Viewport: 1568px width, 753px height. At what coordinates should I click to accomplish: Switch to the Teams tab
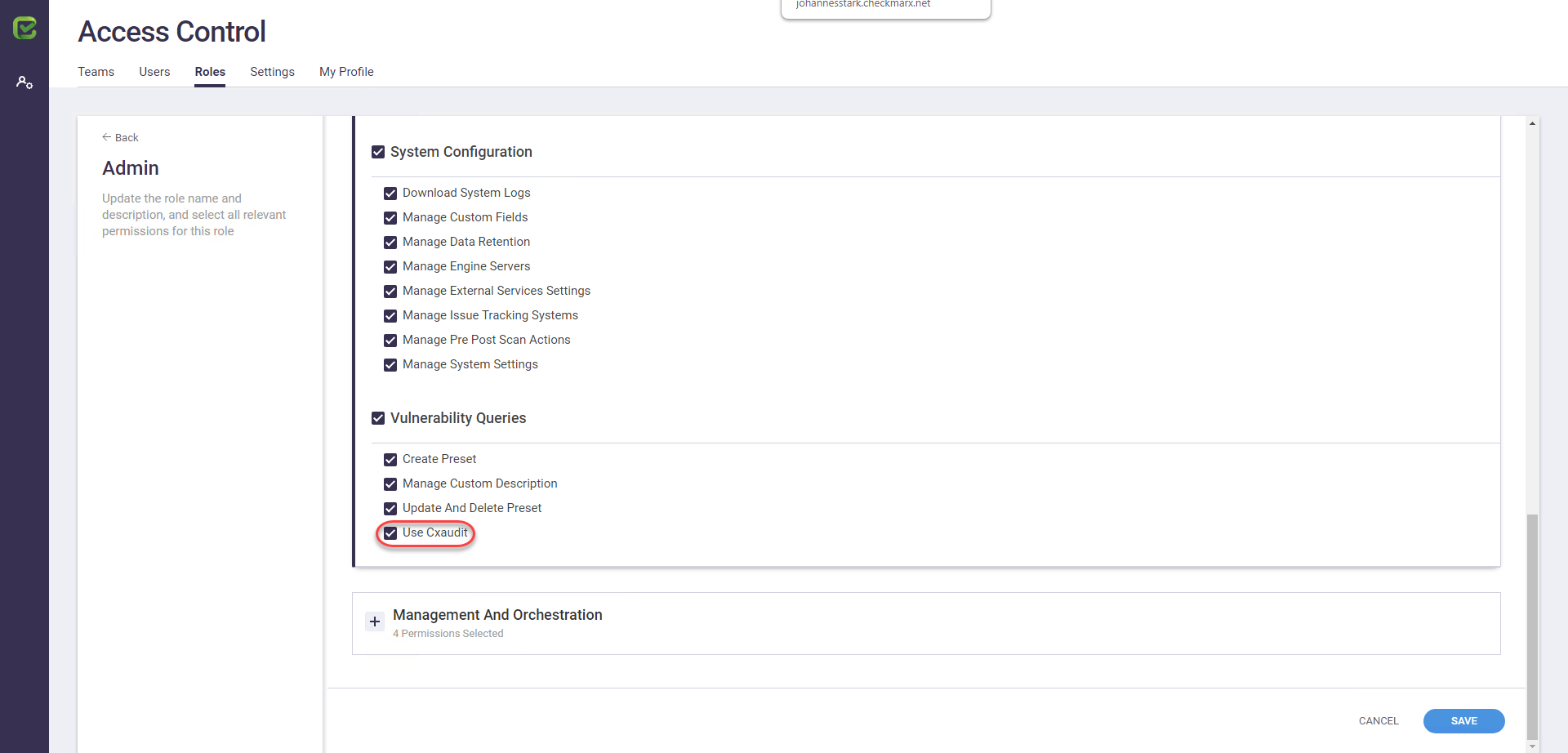tap(96, 72)
